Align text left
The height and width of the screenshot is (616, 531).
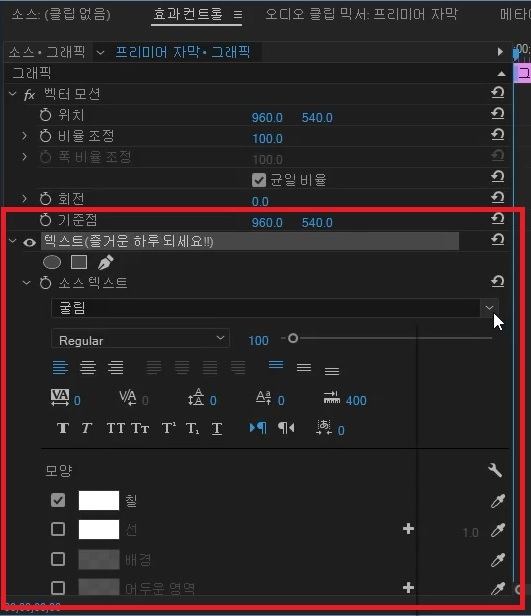point(60,367)
